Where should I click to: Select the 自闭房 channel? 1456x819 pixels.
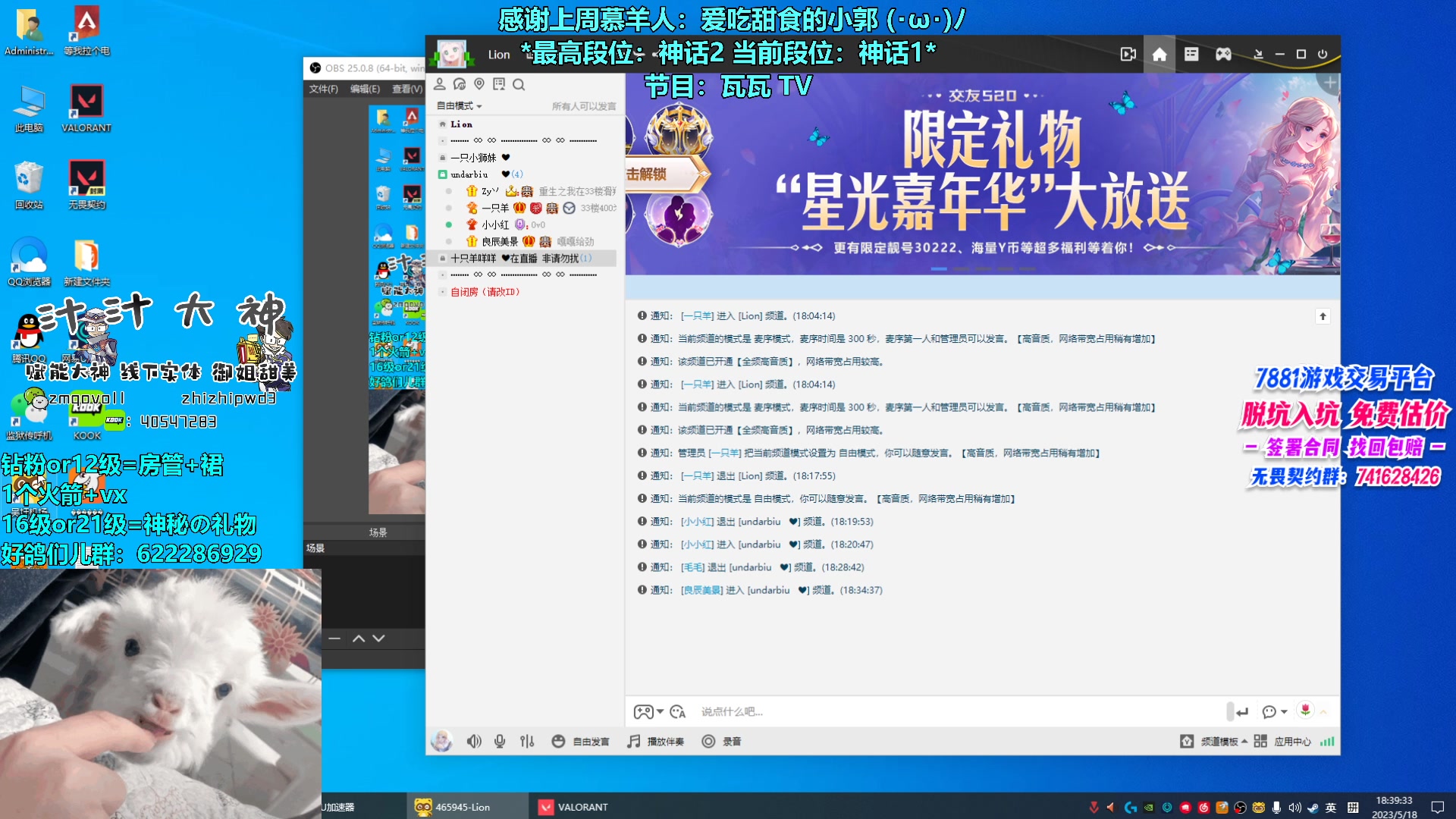tap(485, 292)
